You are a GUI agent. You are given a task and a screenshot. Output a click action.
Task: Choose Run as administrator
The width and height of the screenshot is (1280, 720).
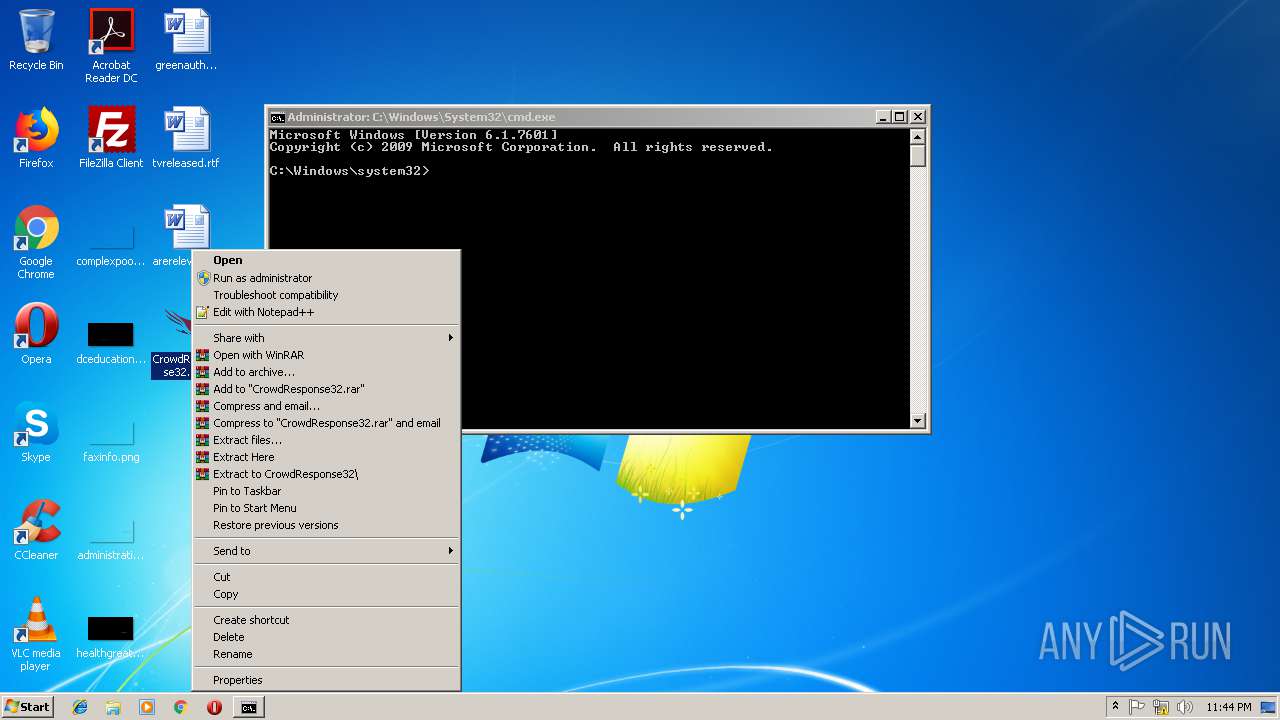pos(326,278)
